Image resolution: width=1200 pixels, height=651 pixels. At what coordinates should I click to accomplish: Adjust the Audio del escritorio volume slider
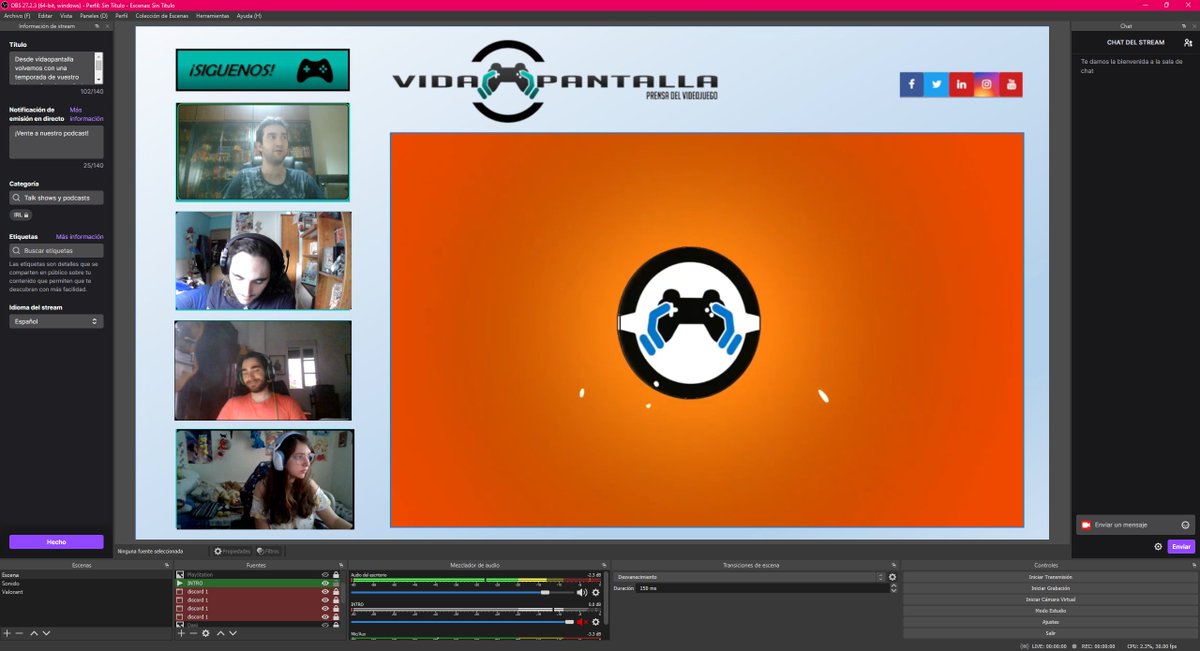[463, 593]
